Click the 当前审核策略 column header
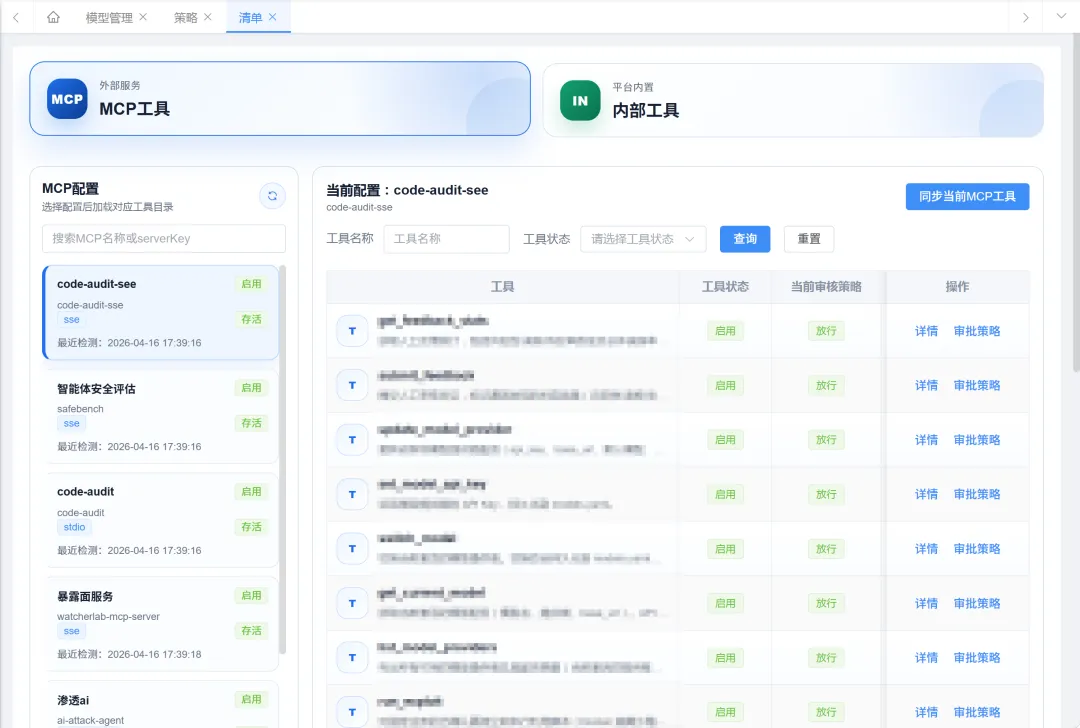Viewport: 1080px width, 728px height. click(x=826, y=287)
